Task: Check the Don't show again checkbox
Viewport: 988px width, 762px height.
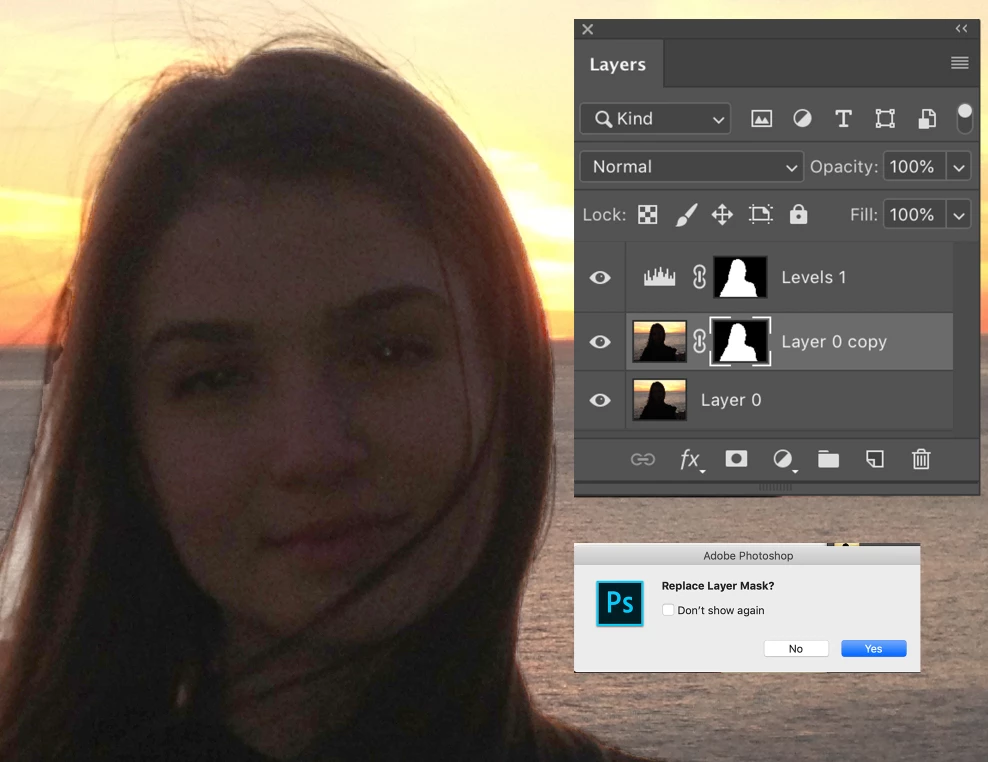Action: click(x=668, y=610)
